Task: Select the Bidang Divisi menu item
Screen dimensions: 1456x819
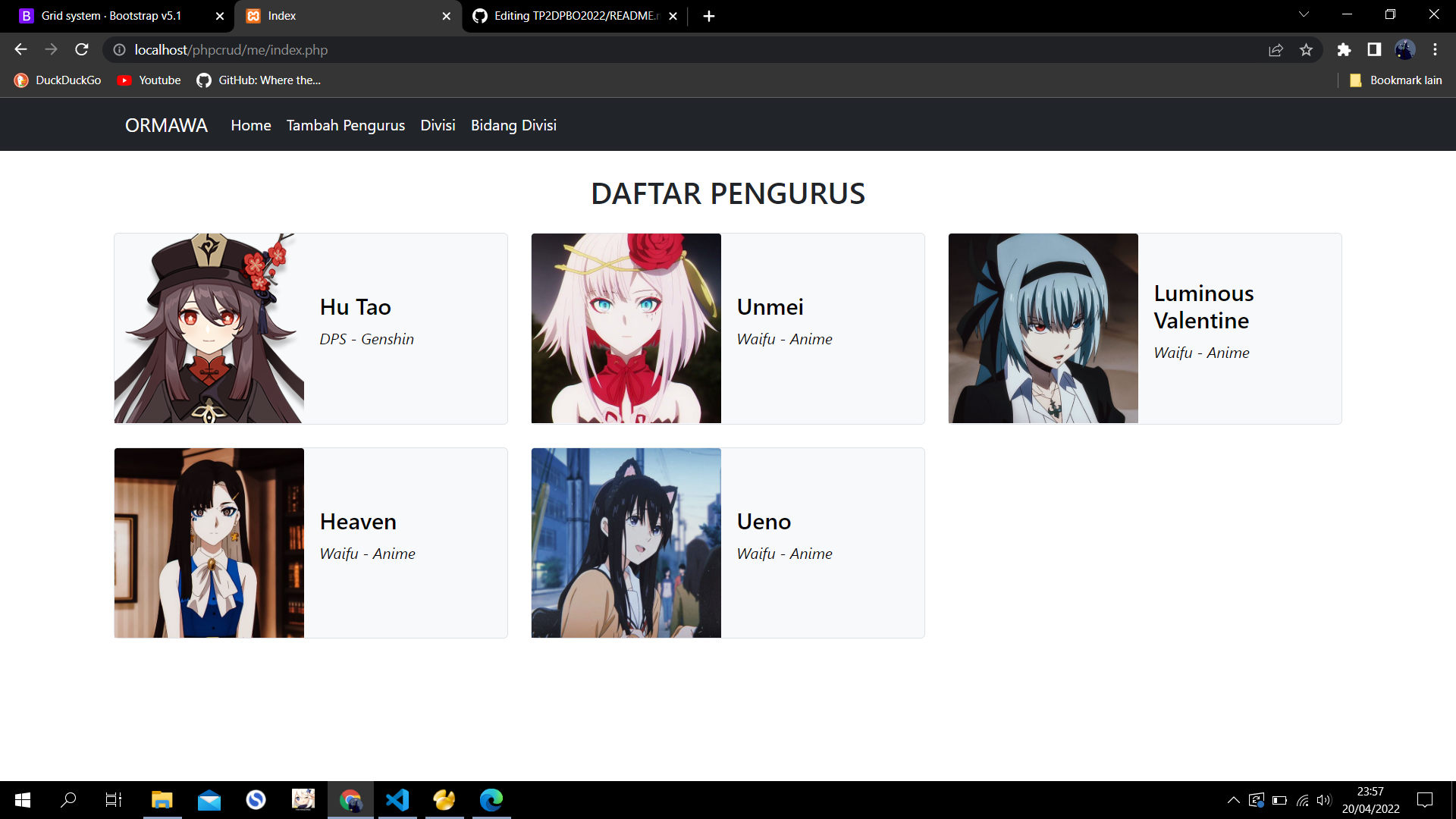Action: click(x=513, y=125)
